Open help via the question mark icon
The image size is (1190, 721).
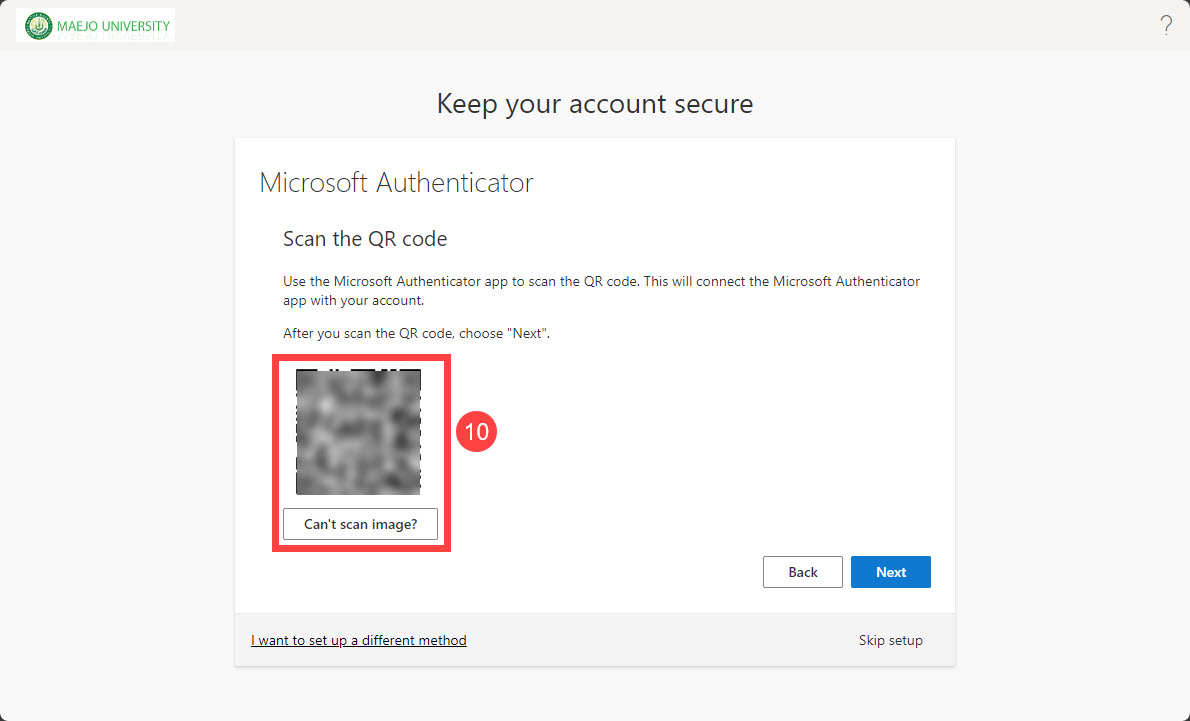1166,26
